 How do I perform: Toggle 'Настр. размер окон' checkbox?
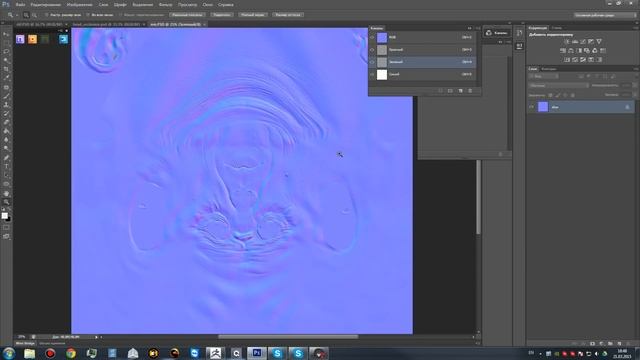tap(47, 15)
